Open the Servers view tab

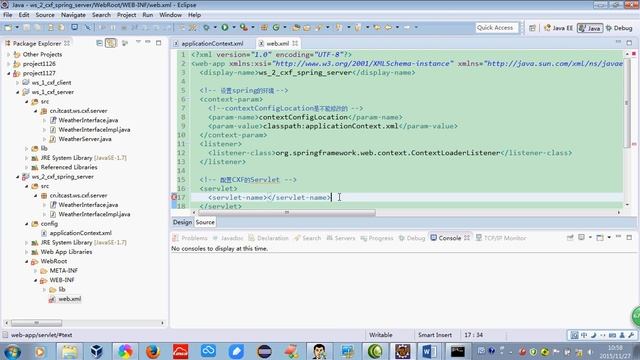341,238
